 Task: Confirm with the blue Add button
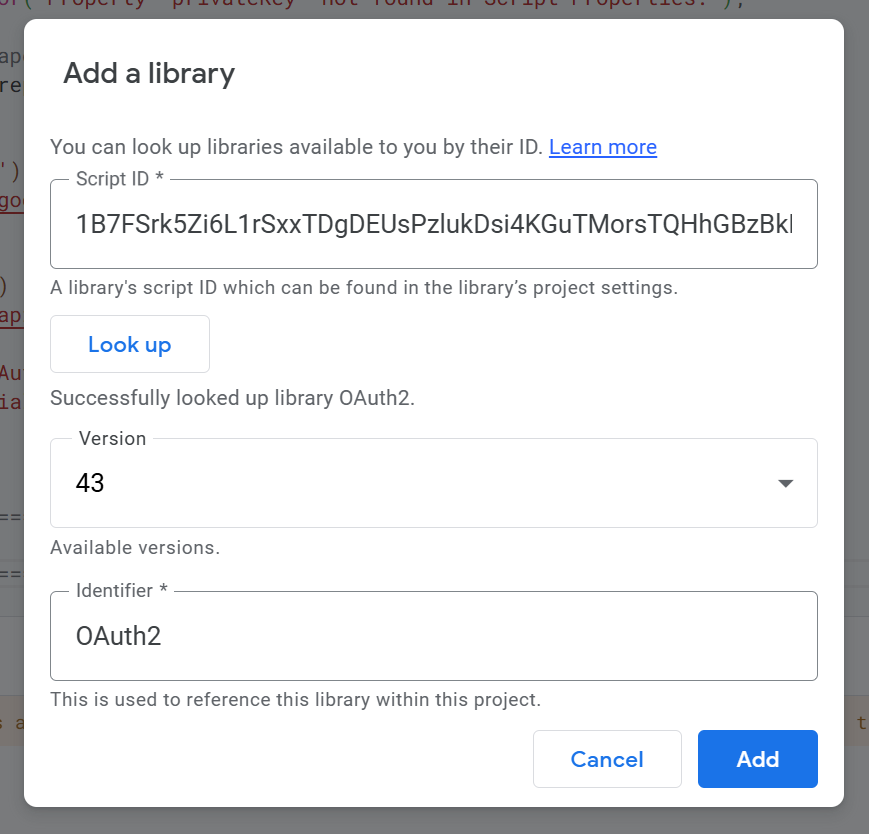click(x=757, y=759)
